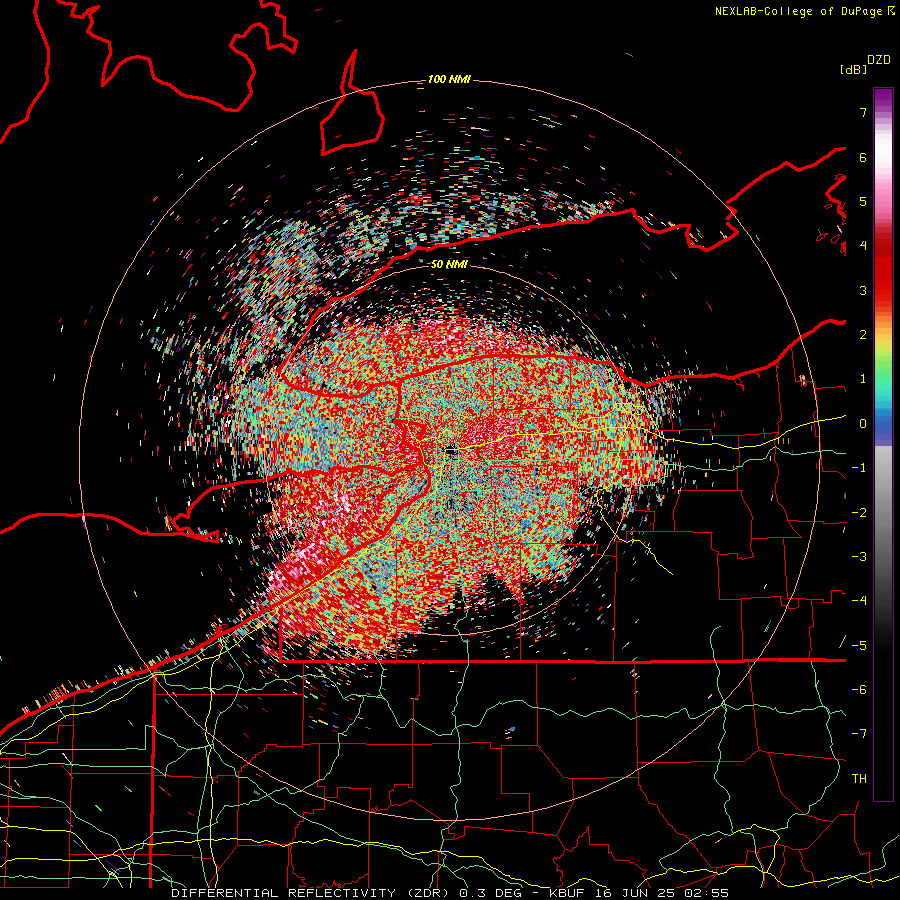Click the KBUF radar site center marker
900x900 pixels.
tap(451, 451)
